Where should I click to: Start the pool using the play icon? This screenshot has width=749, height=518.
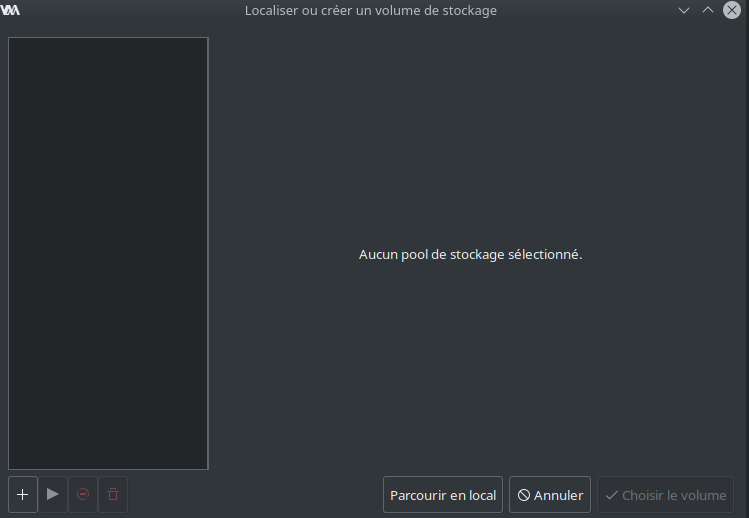(x=53, y=495)
